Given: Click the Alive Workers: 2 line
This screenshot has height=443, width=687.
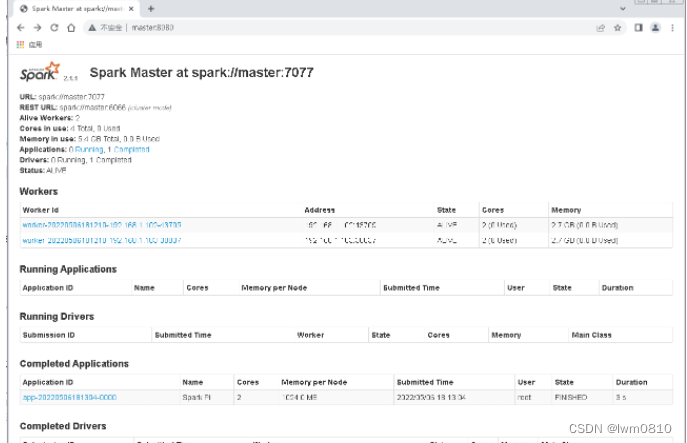Looking at the screenshot, I should pyautogui.click(x=50, y=118).
